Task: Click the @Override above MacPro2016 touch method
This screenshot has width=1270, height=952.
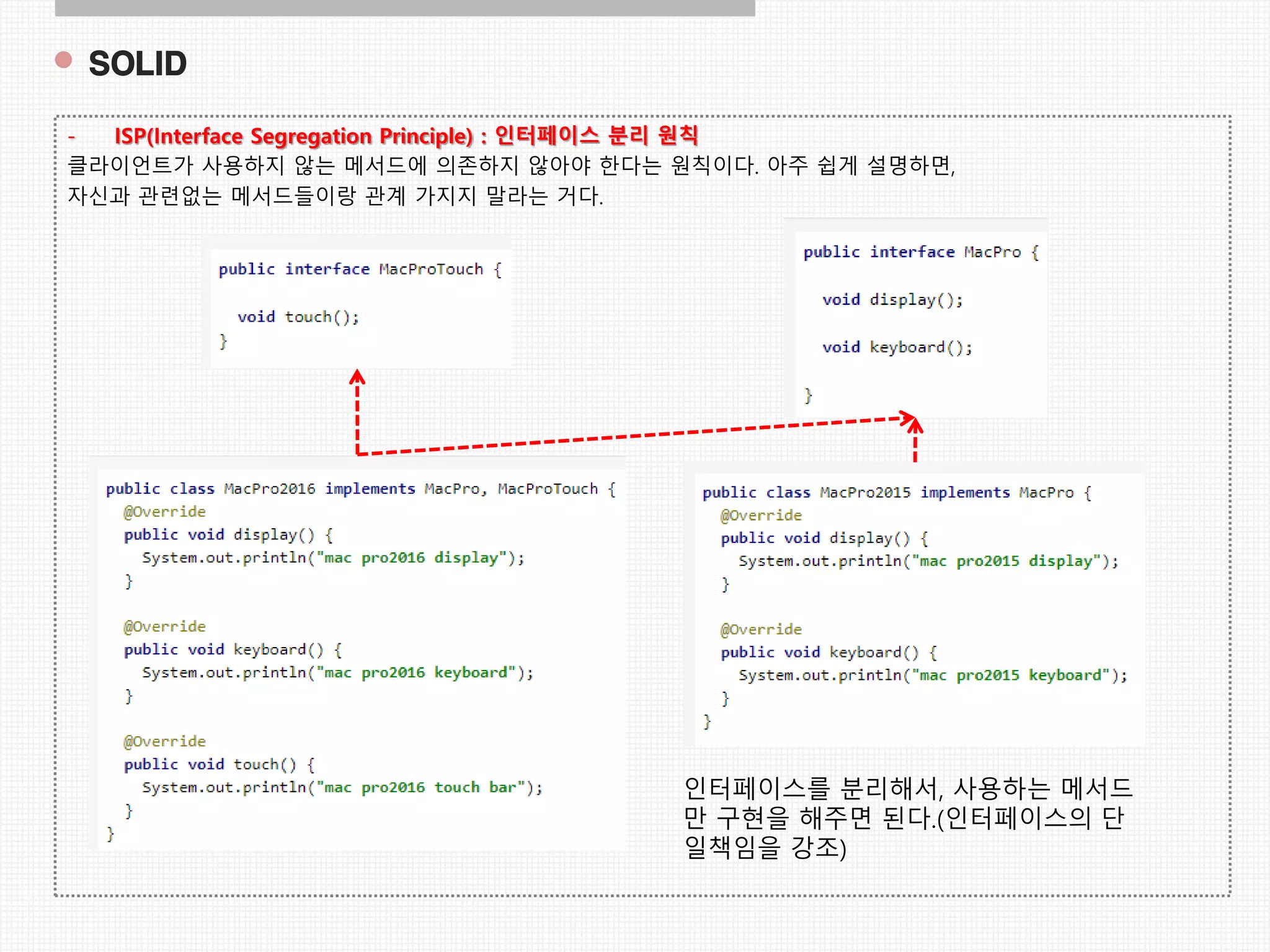Action: [164, 741]
